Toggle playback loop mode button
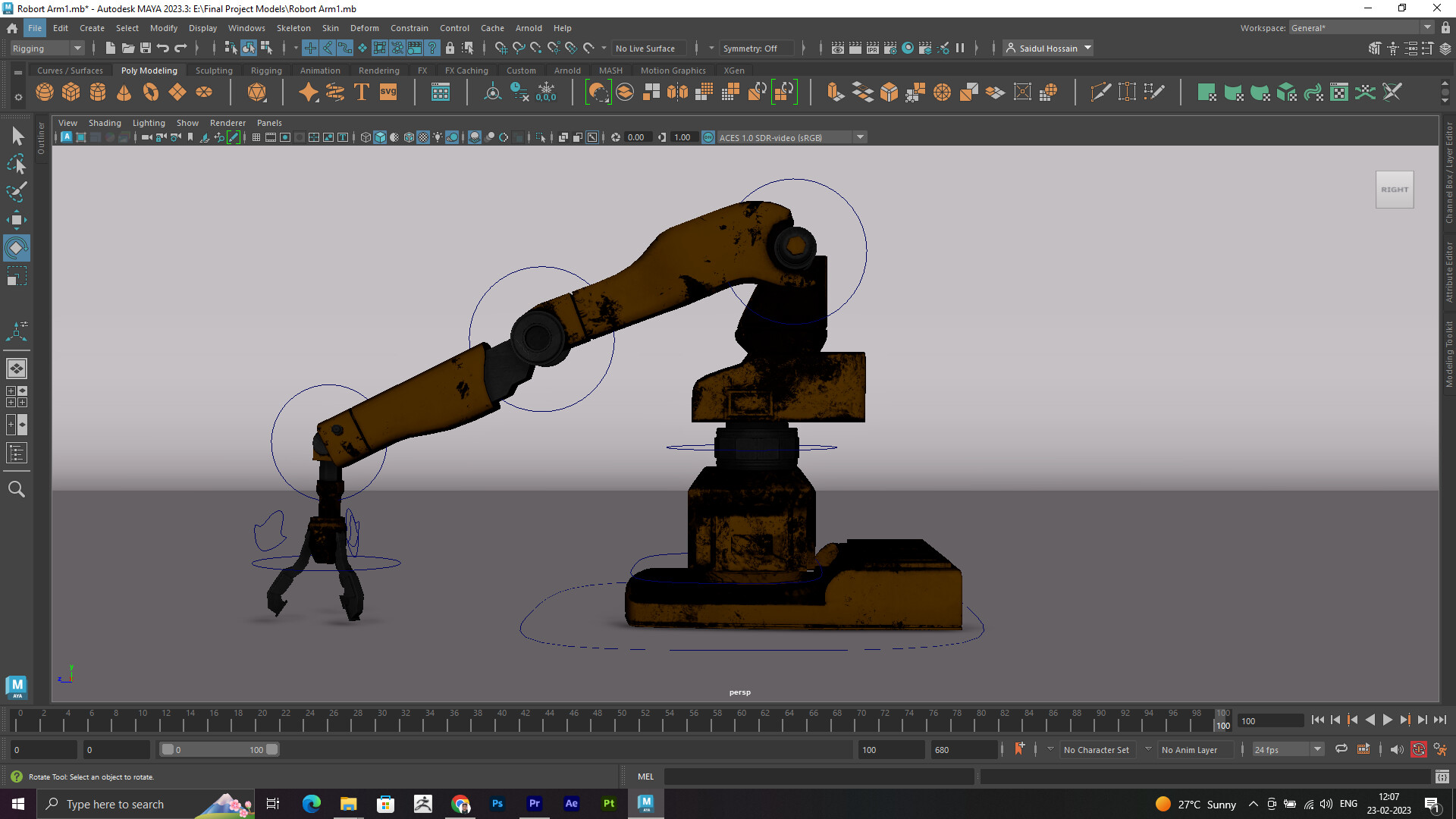Image resolution: width=1456 pixels, height=819 pixels. [1341, 749]
